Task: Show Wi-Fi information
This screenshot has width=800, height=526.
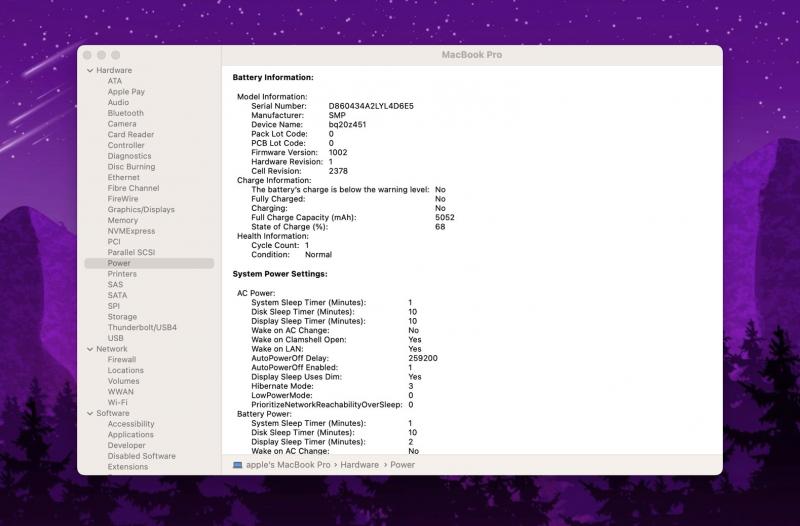Action: pyautogui.click(x=117, y=403)
